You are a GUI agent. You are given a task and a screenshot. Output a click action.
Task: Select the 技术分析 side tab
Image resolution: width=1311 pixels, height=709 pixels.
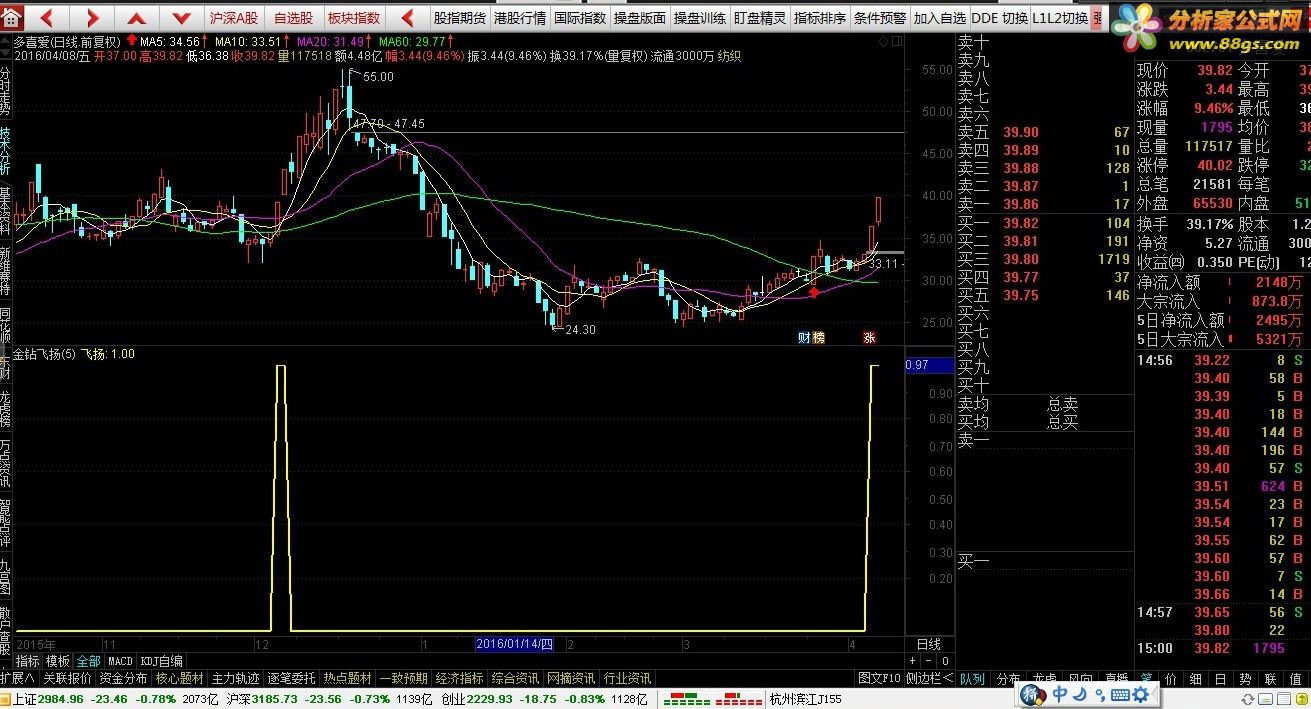5,153
